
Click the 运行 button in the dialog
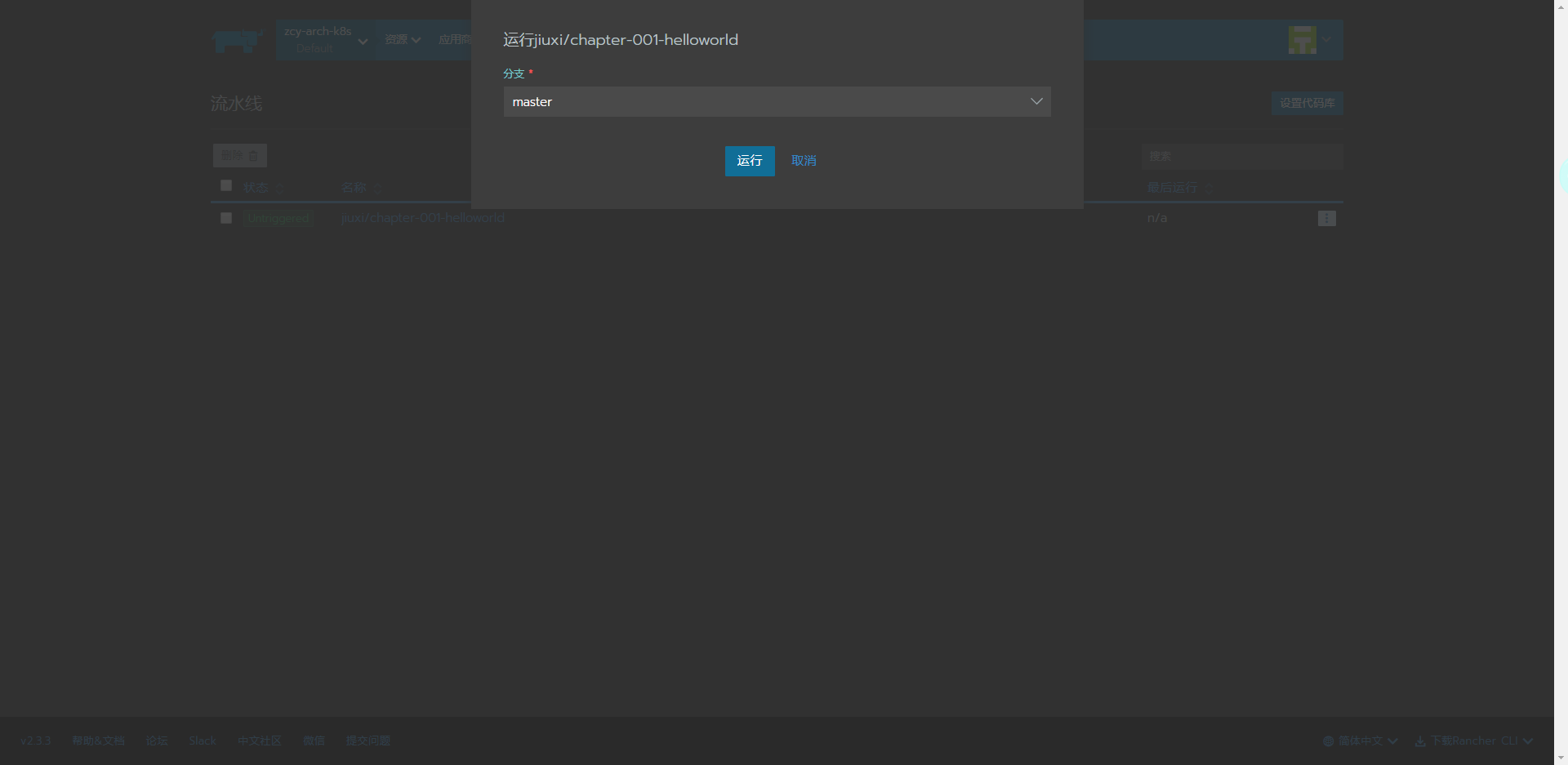750,161
